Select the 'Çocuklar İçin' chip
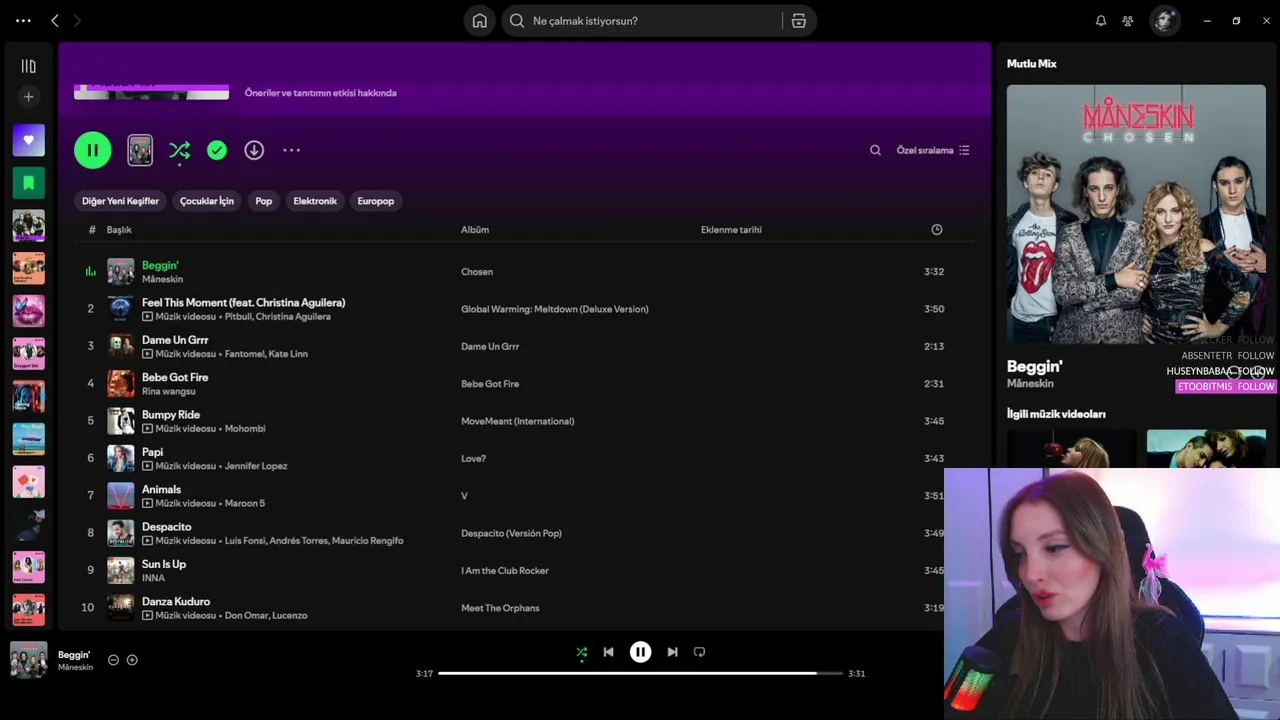The height and width of the screenshot is (720, 1280). click(207, 201)
